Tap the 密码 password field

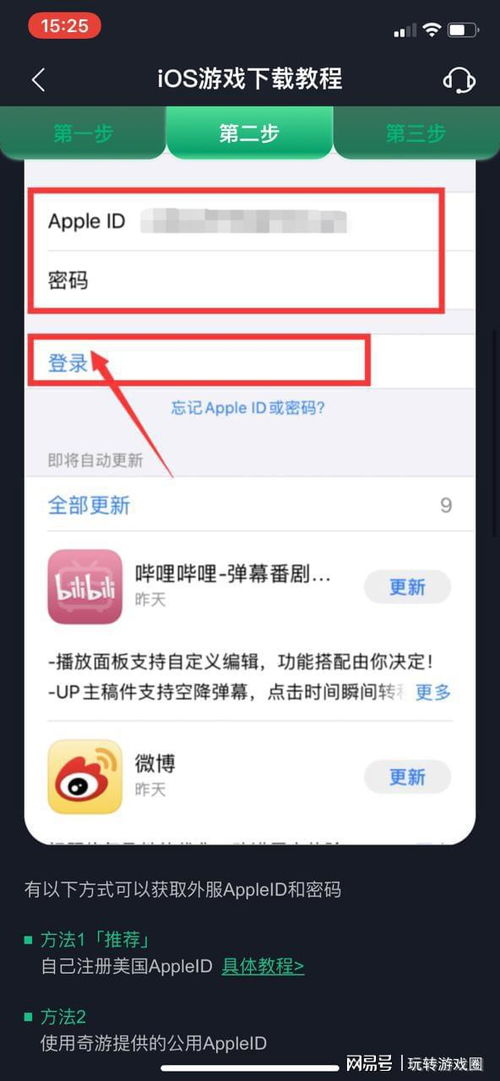point(250,281)
